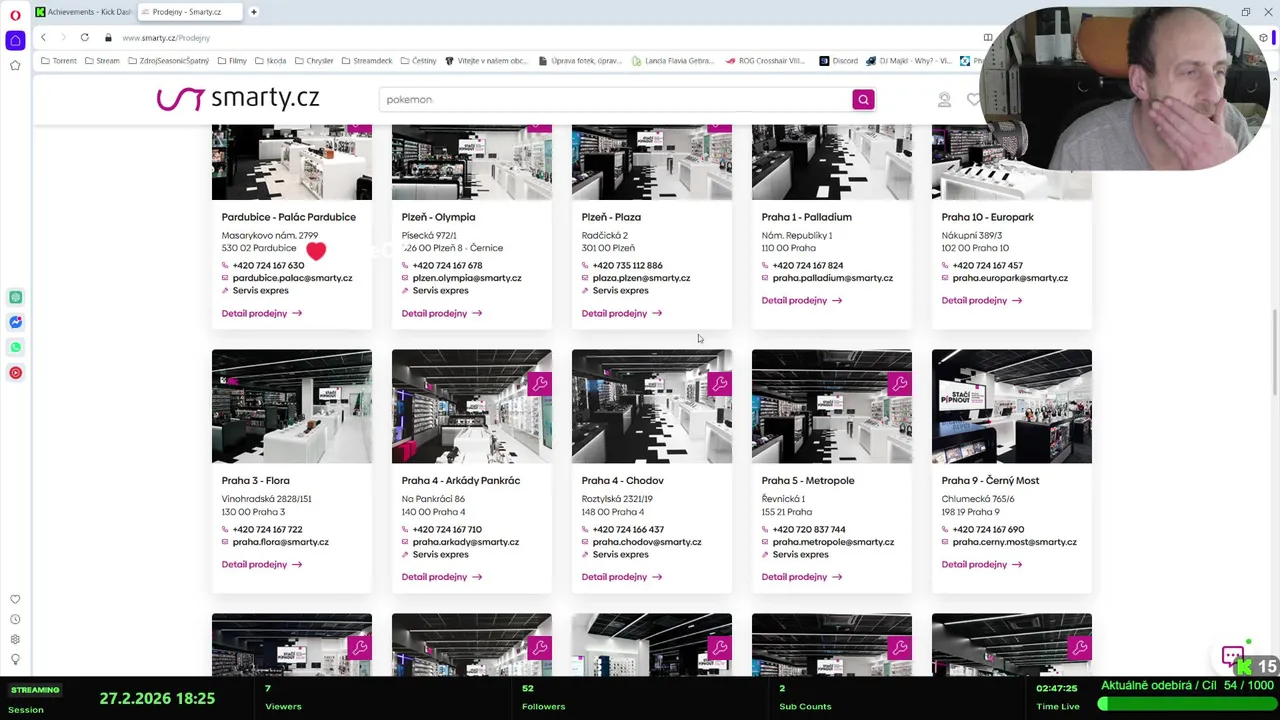
Task: Click service wrench badge on Arkády Pankrác photo
Action: [x=539, y=383]
